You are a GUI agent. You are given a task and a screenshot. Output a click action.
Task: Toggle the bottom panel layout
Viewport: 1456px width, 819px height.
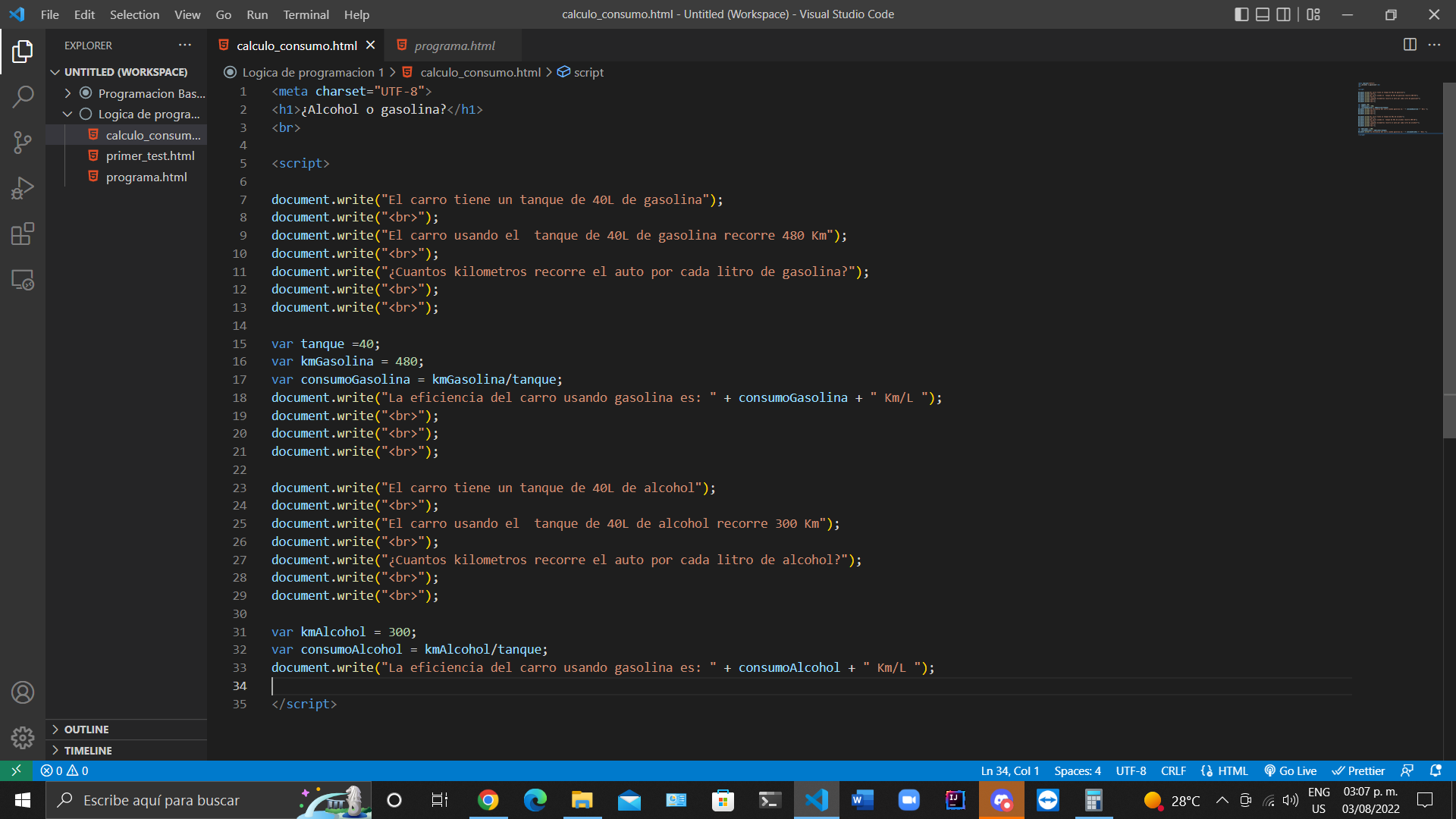click(x=1263, y=14)
